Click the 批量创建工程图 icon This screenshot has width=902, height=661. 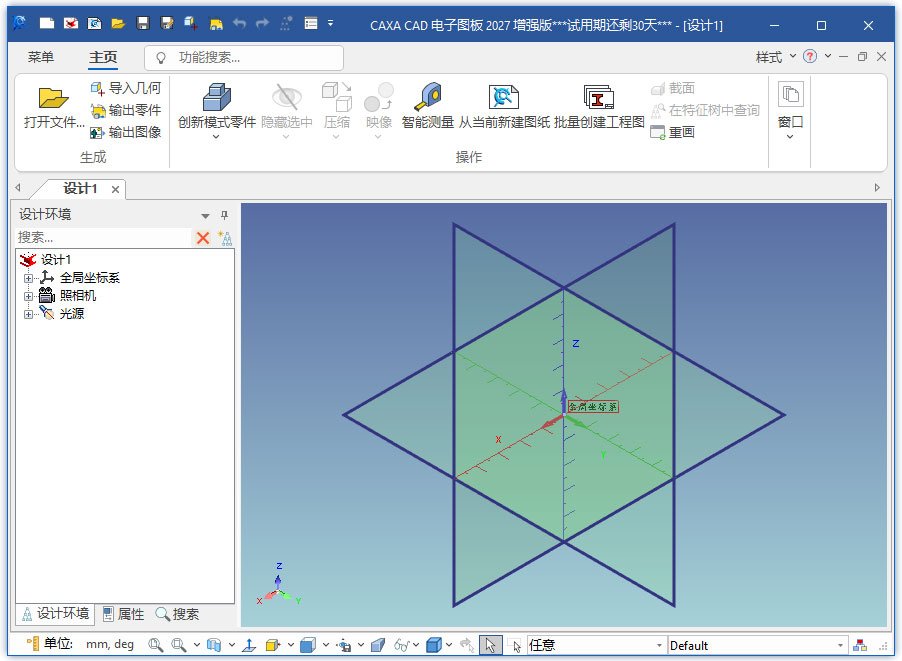point(599,97)
